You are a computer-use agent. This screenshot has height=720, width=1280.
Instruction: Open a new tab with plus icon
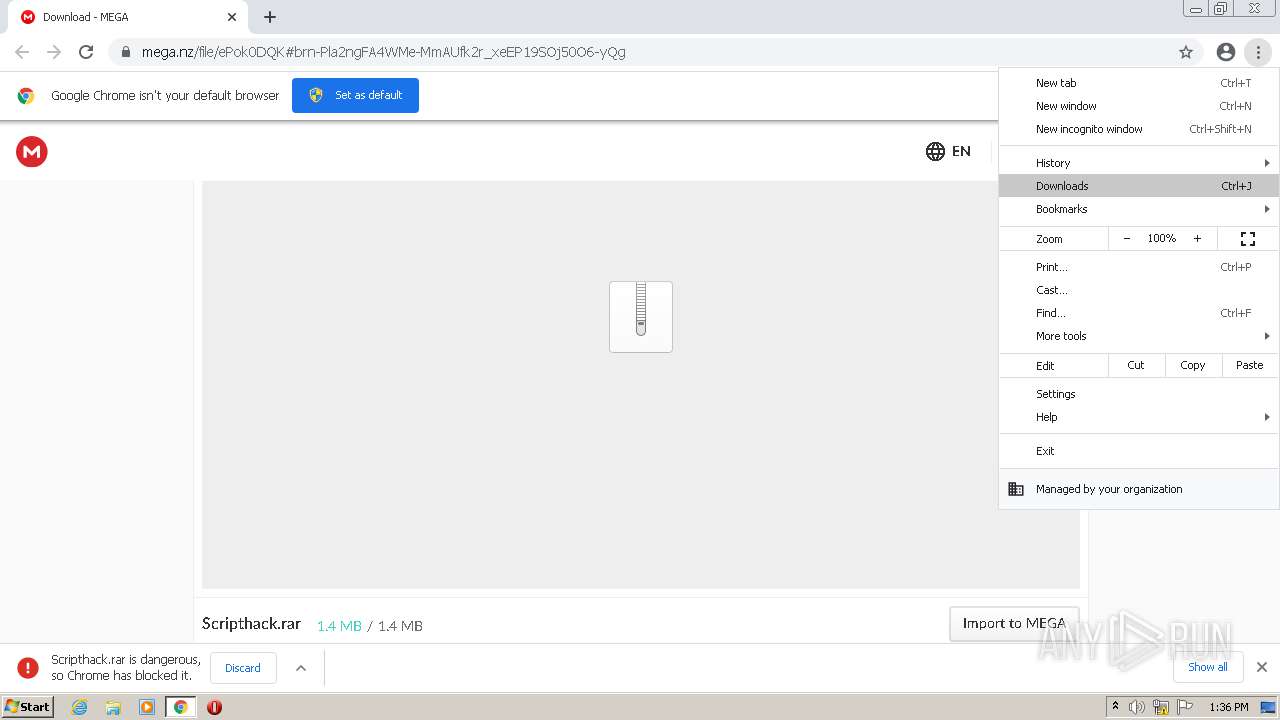pyautogui.click(x=270, y=17)
